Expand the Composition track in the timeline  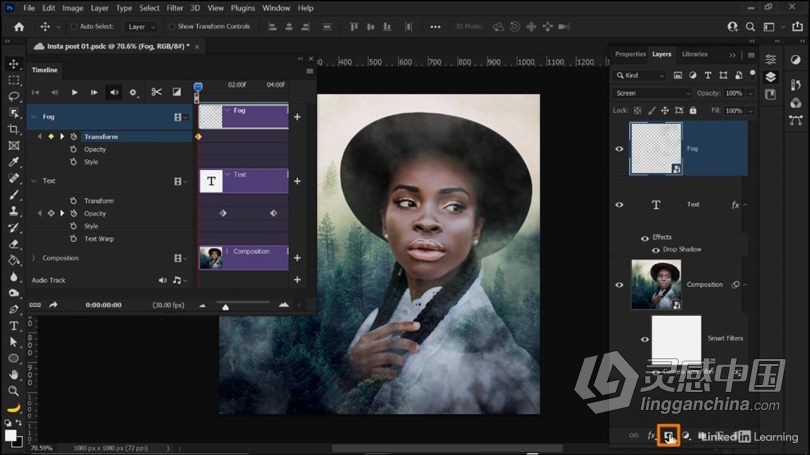click(x=33, y=258)
